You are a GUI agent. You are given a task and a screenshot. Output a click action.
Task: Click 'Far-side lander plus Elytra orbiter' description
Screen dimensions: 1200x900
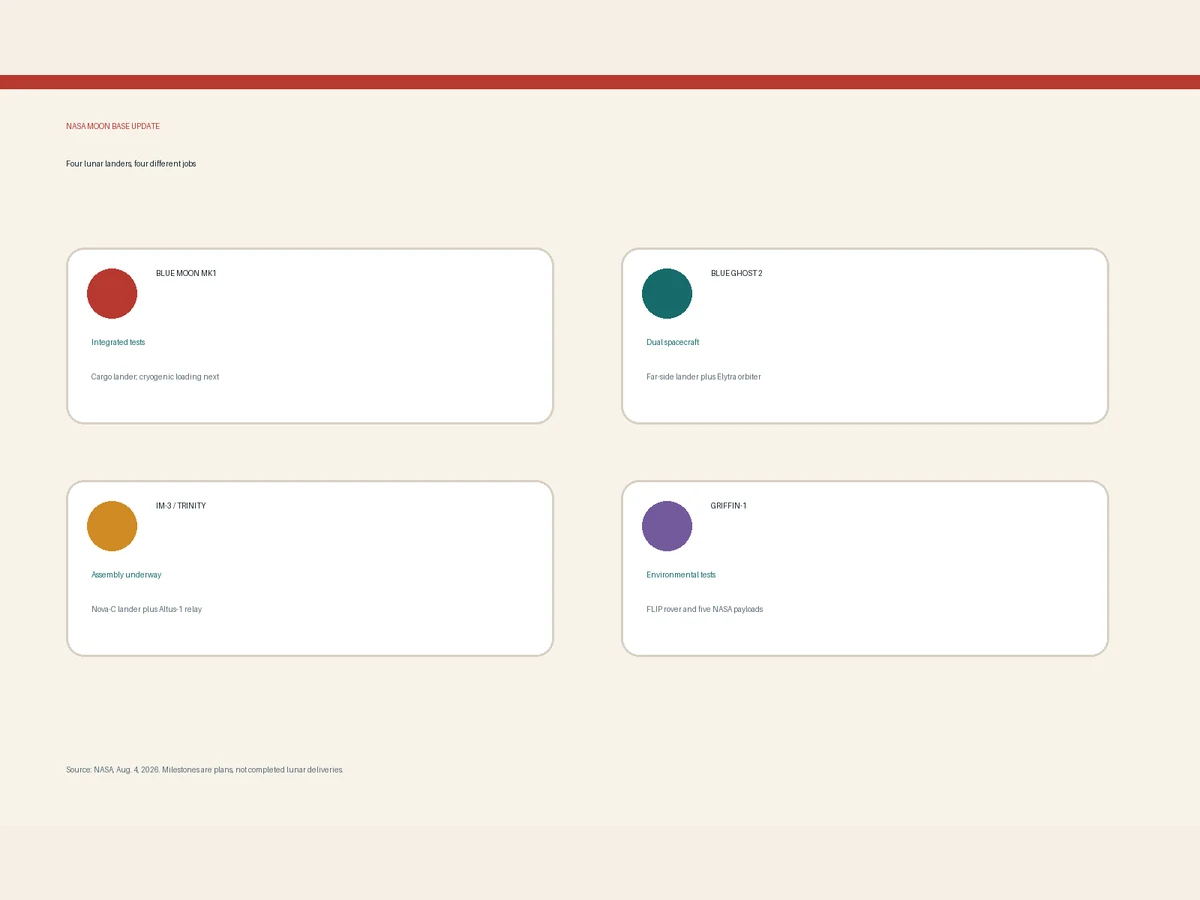(704, 377)
